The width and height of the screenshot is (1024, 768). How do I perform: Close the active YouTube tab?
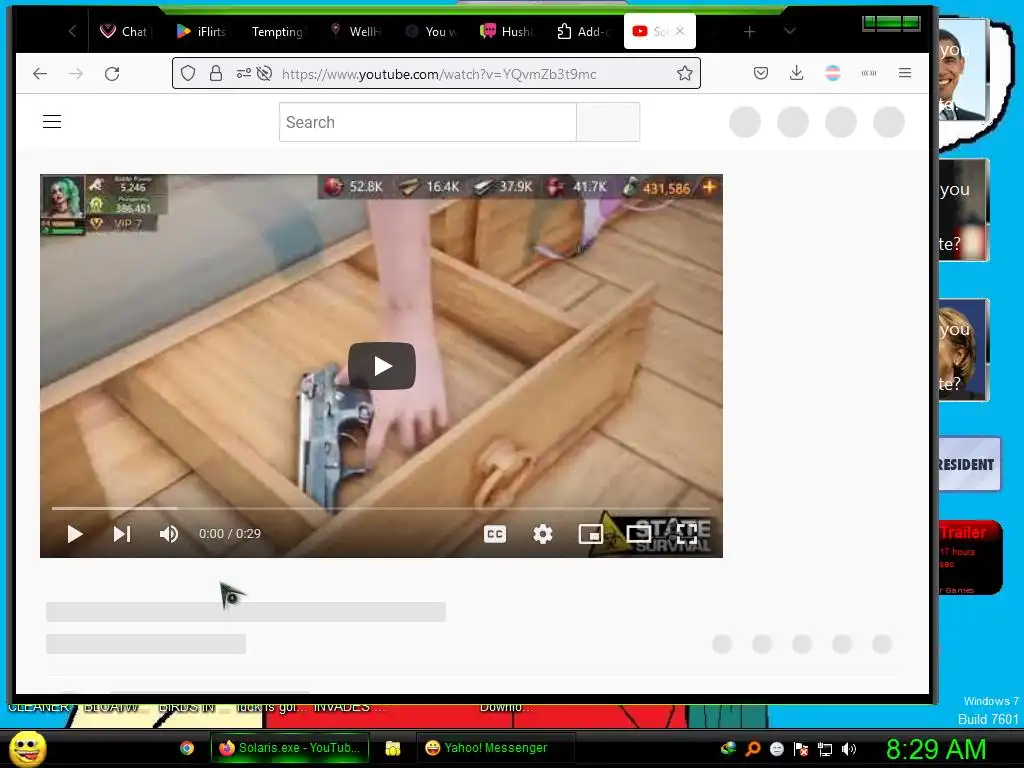pyautogui.click(x=680, y=31)
